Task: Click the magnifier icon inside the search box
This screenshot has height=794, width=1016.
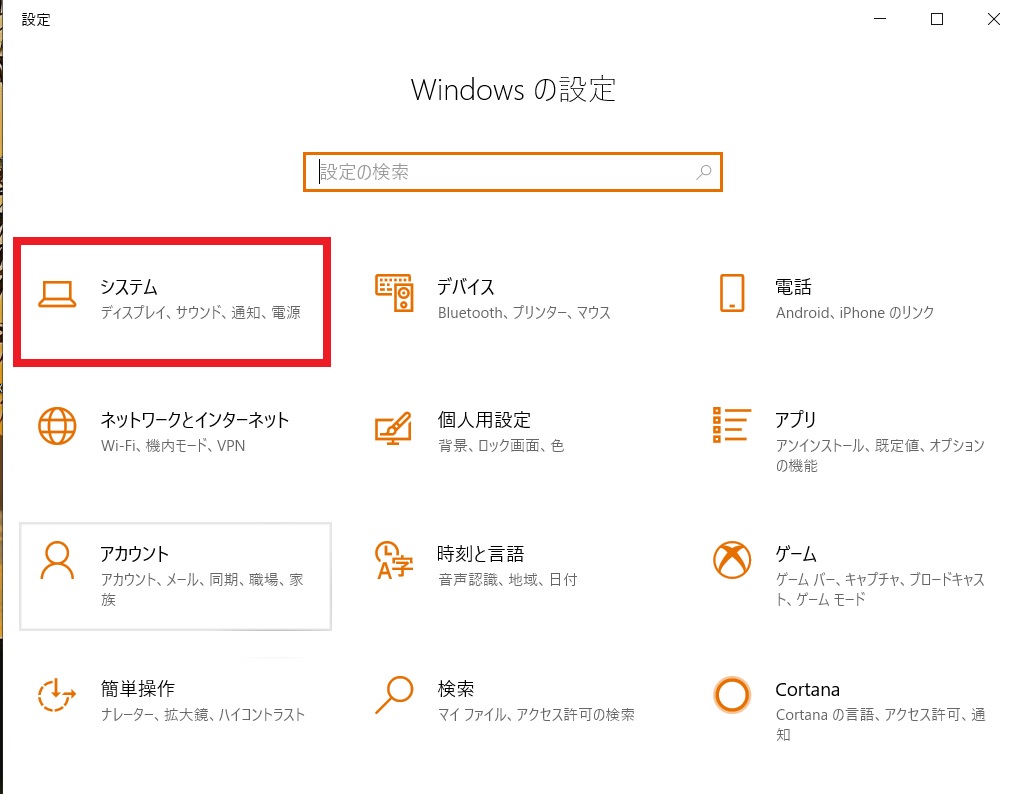Action: point(704,172)
